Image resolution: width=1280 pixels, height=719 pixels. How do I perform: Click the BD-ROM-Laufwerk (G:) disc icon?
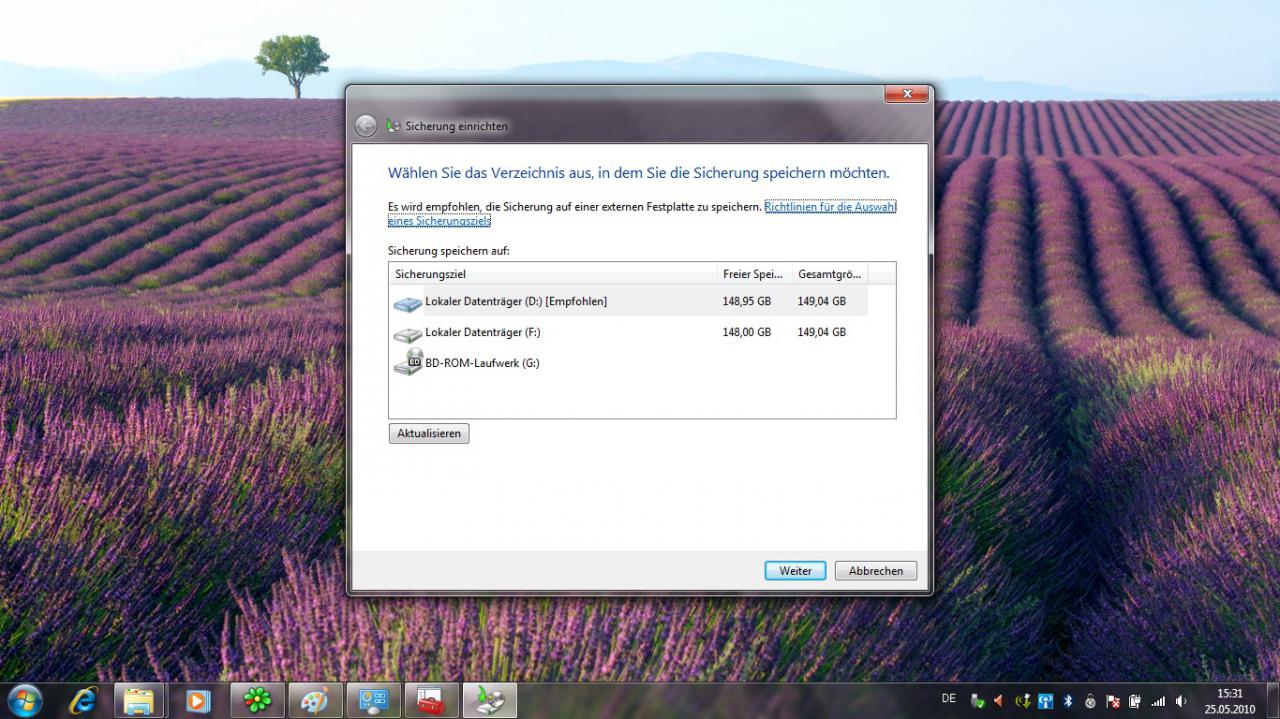click(x=407, y=364)
